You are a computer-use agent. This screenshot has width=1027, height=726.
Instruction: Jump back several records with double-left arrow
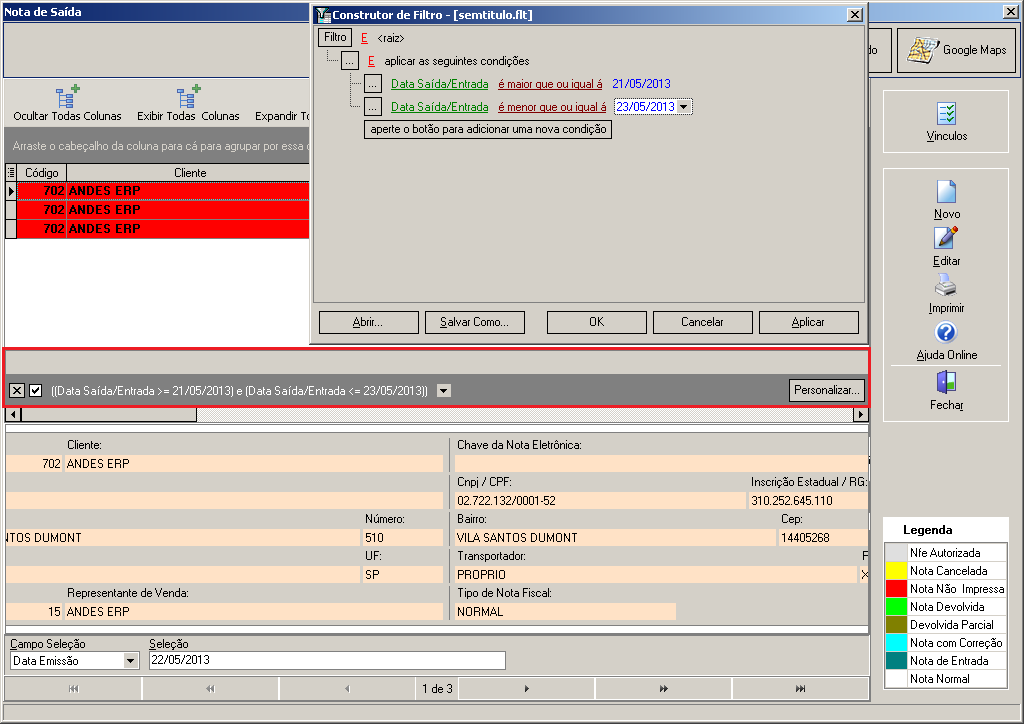[x=210, y=689]
